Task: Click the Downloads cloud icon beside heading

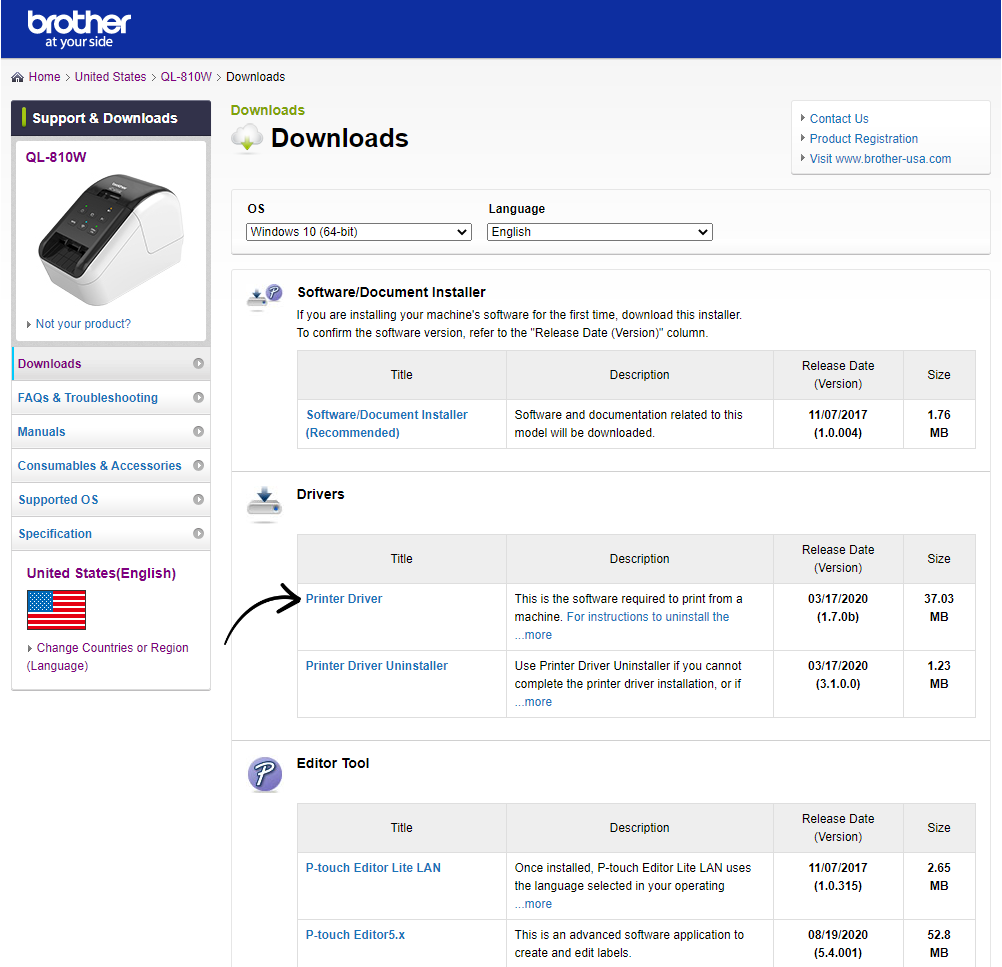Action: [x=247, y=138]
